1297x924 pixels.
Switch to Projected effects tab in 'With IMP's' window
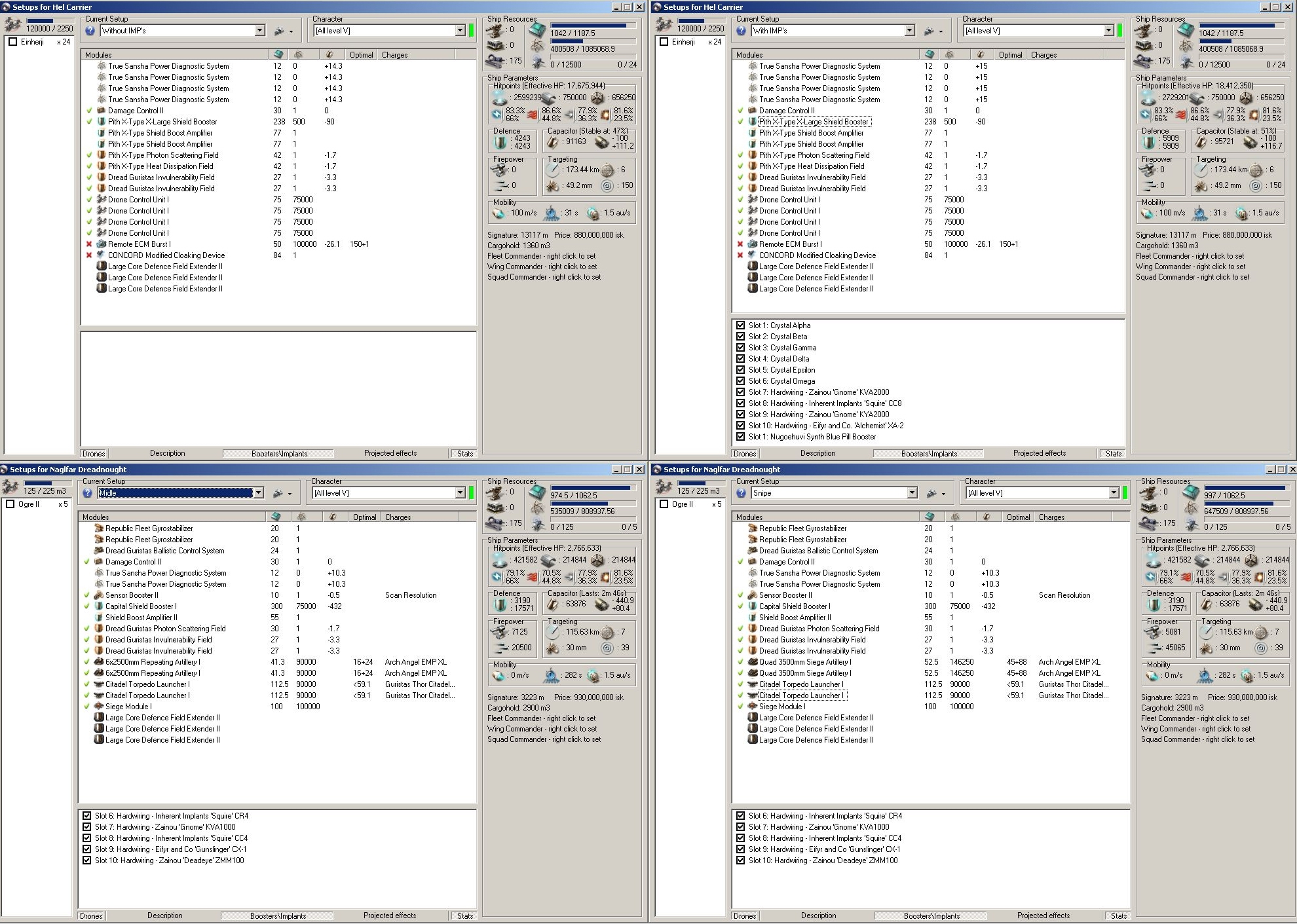click(x=1039, y=453)
